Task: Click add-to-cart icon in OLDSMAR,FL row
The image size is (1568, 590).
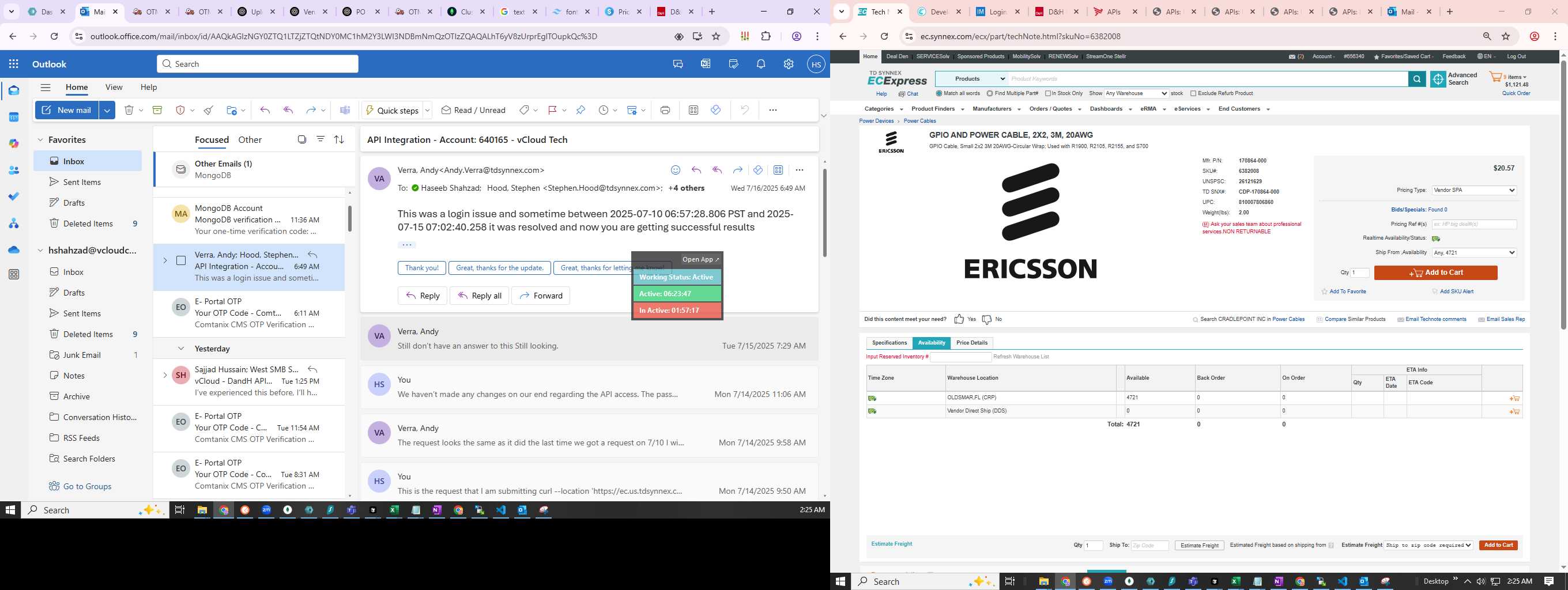Action: pos(1514,398)
